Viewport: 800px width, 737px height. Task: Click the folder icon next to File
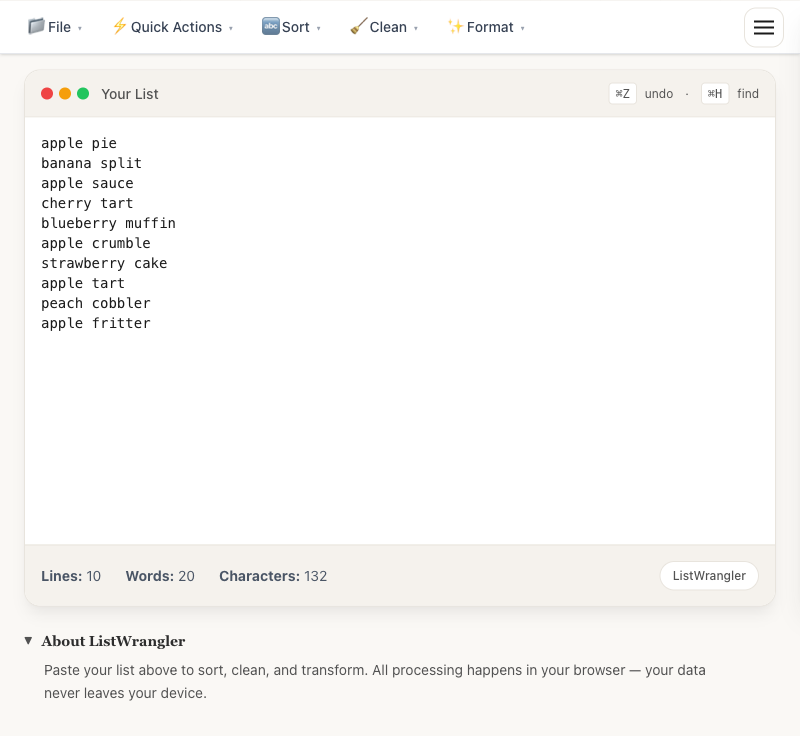pyautogui.click(x=36, y=27)
